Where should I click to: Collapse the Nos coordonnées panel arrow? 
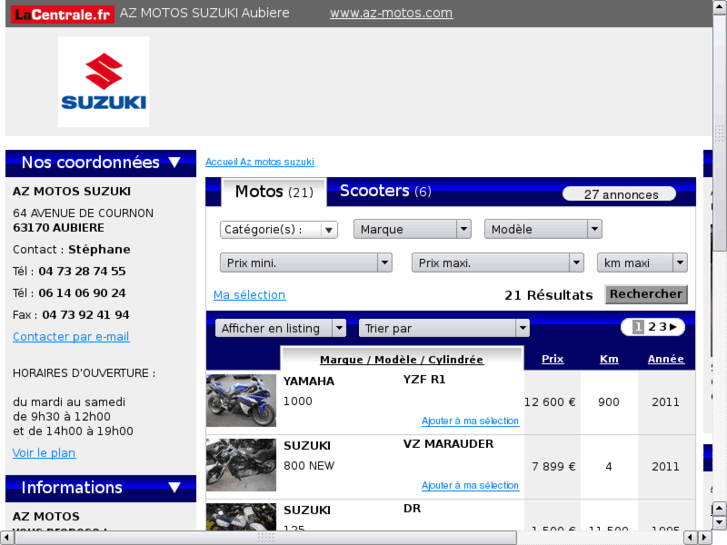pyautogui.click(x=175, y=162)
